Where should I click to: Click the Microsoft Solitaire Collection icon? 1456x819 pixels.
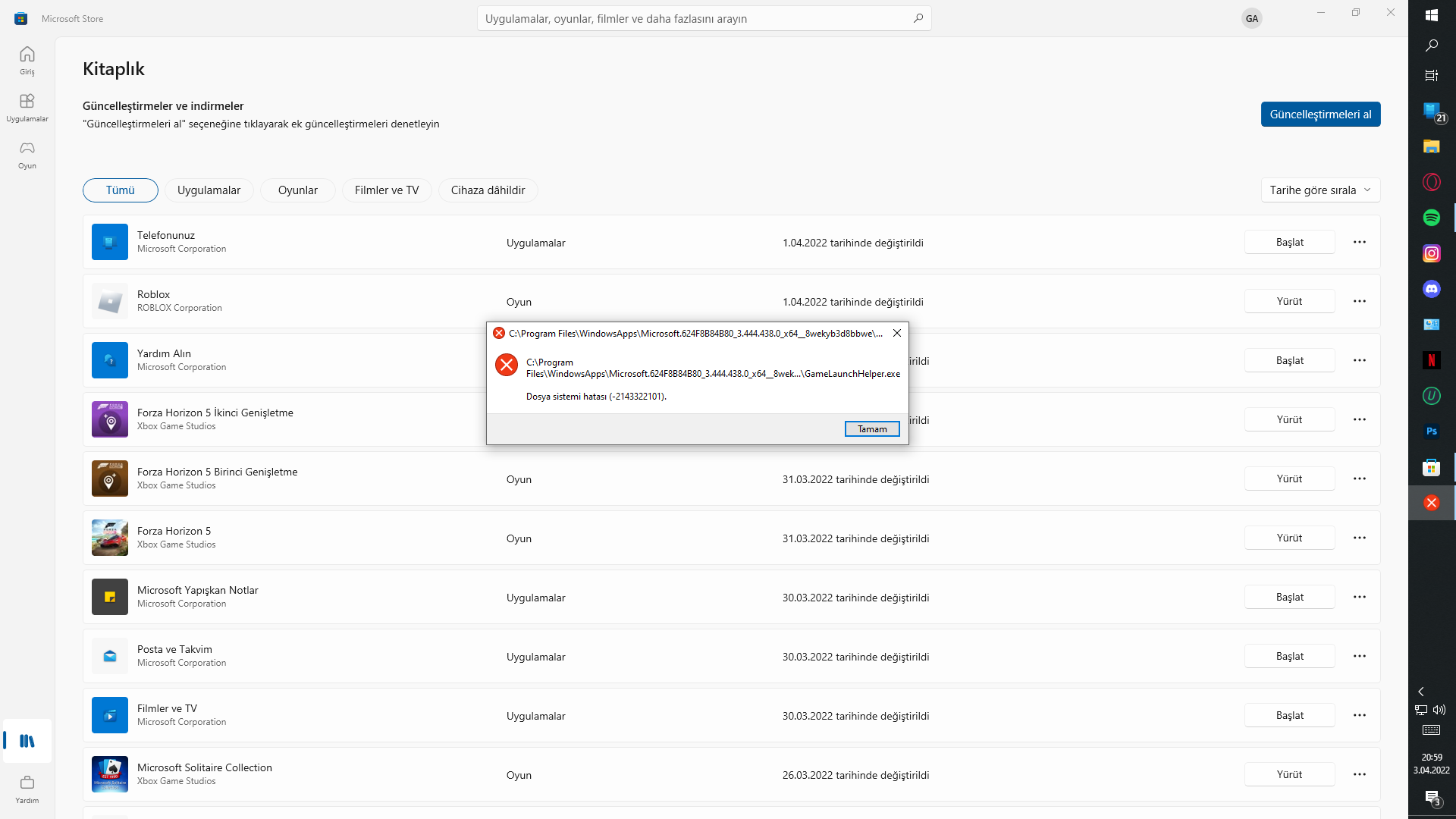[x=110, y=774]
